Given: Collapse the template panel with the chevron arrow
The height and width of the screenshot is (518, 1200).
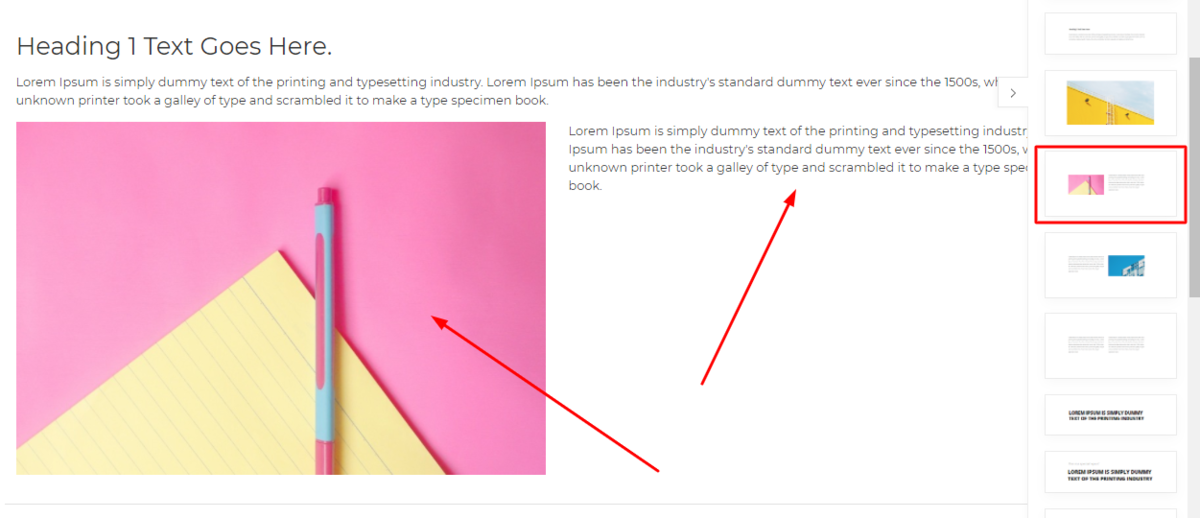Looking at the screenshot, I should (x=1013, y=93).
